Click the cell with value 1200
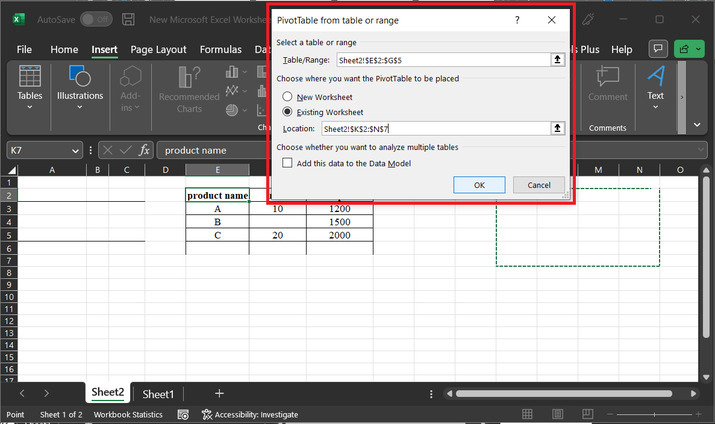Screen dimensions: 715x424 [340, 209]
